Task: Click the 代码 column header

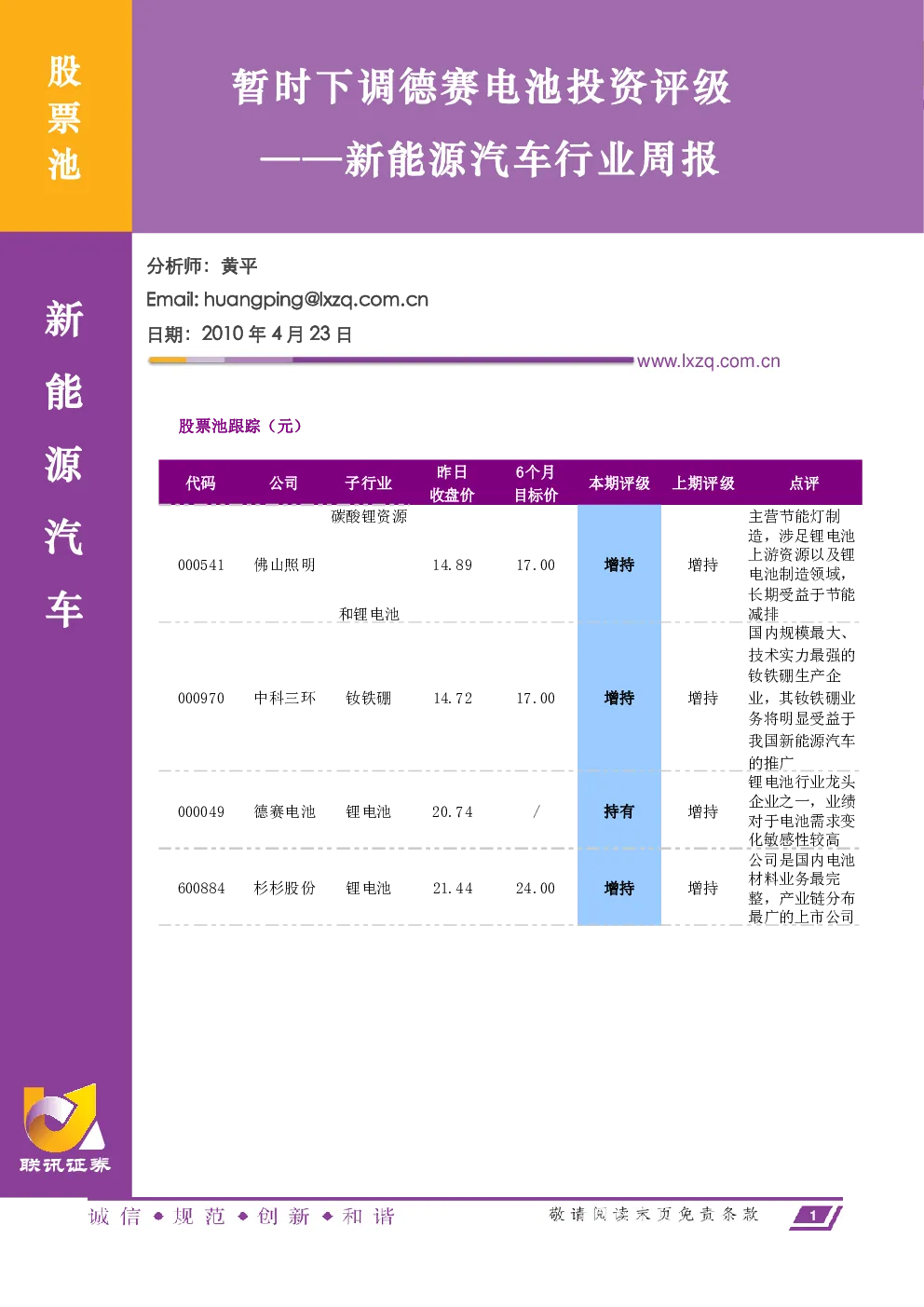Action: 200,483
